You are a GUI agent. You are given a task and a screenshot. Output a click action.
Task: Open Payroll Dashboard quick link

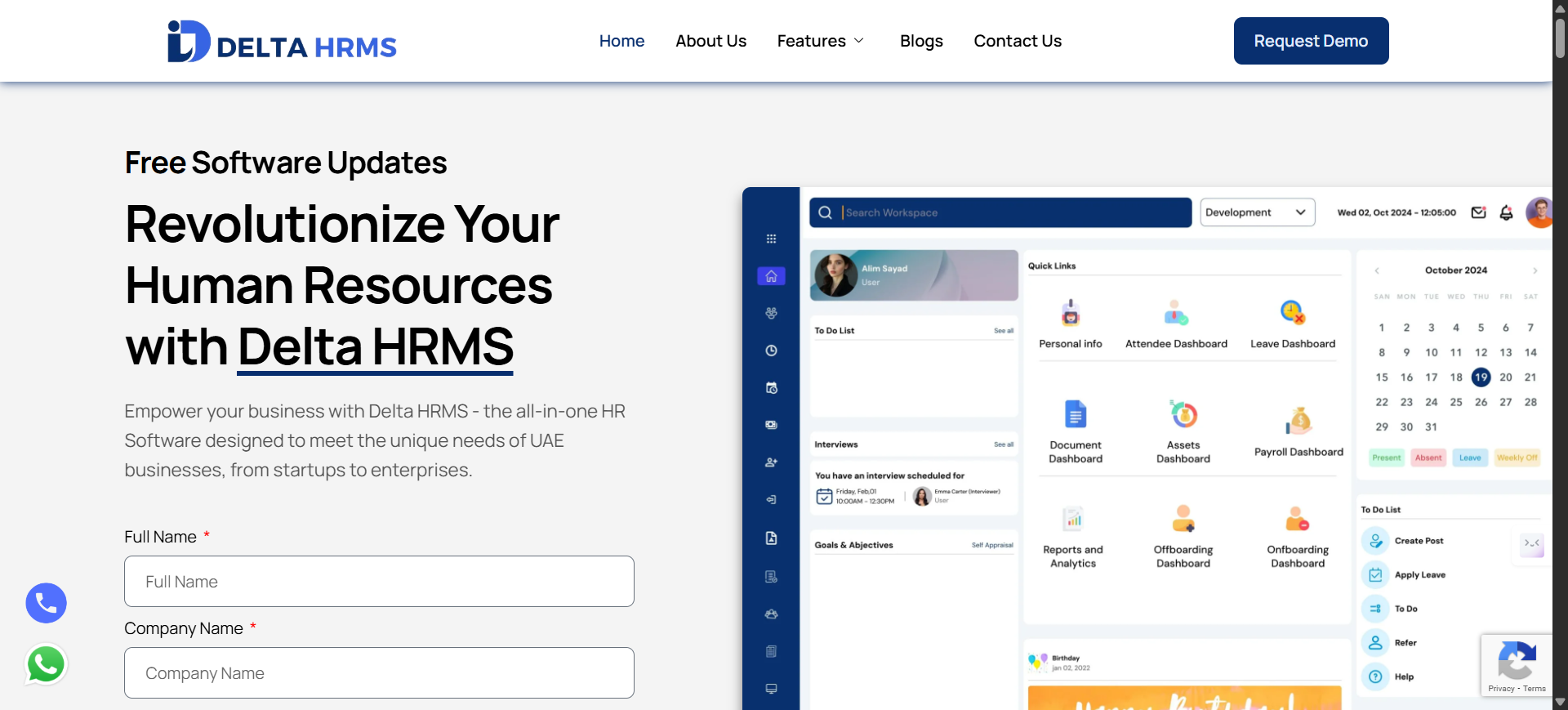click(1298, 432)
